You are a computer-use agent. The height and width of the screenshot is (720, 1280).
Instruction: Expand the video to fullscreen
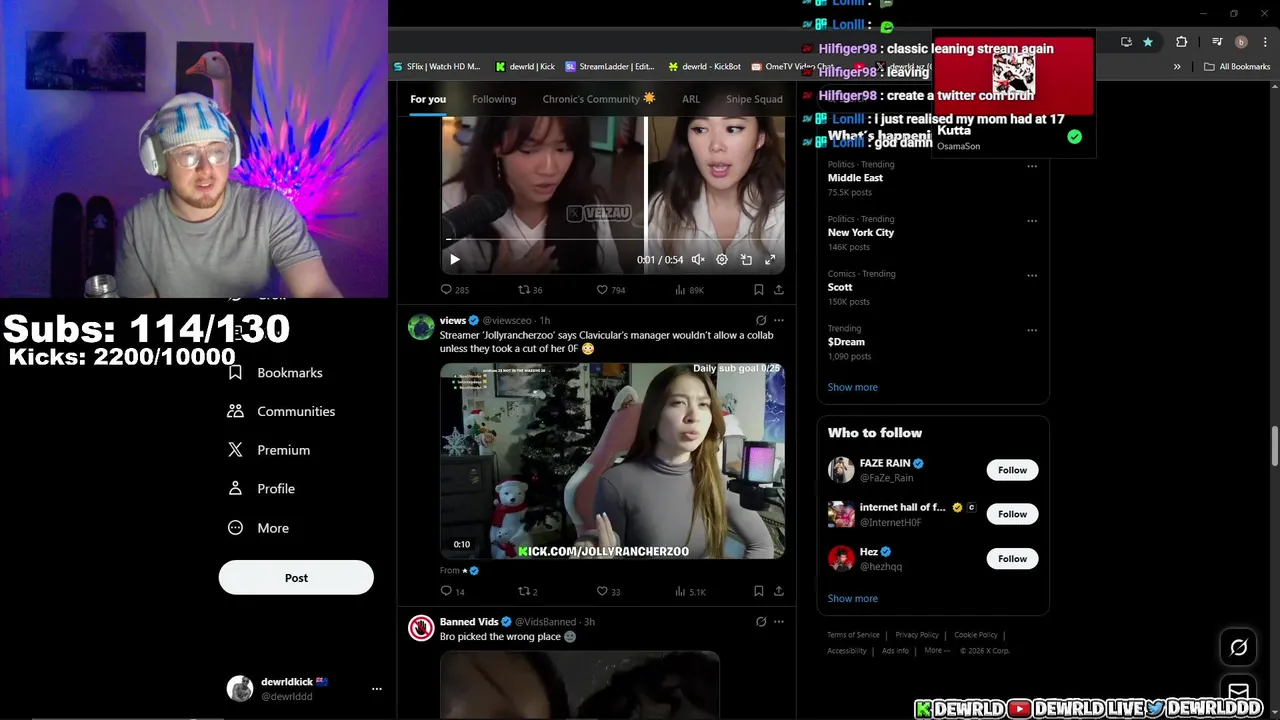(770, 259)
